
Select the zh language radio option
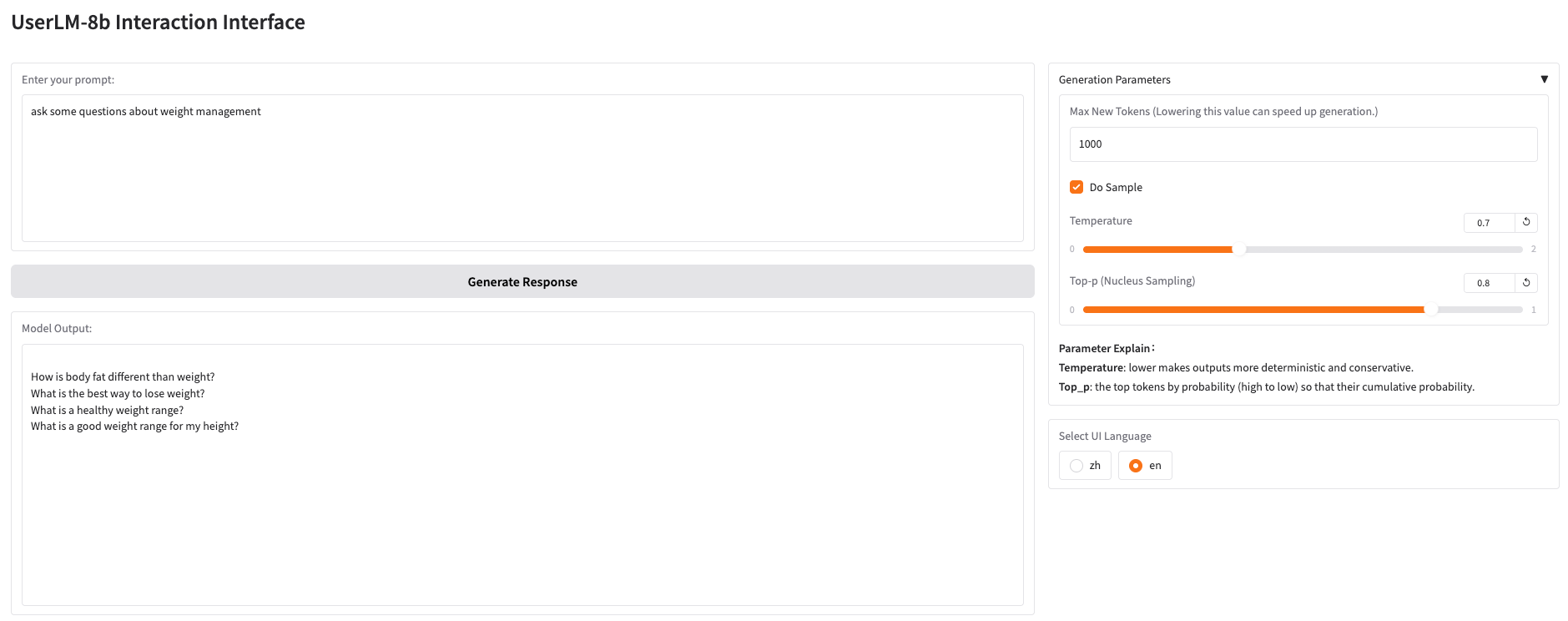point(1077,466)
